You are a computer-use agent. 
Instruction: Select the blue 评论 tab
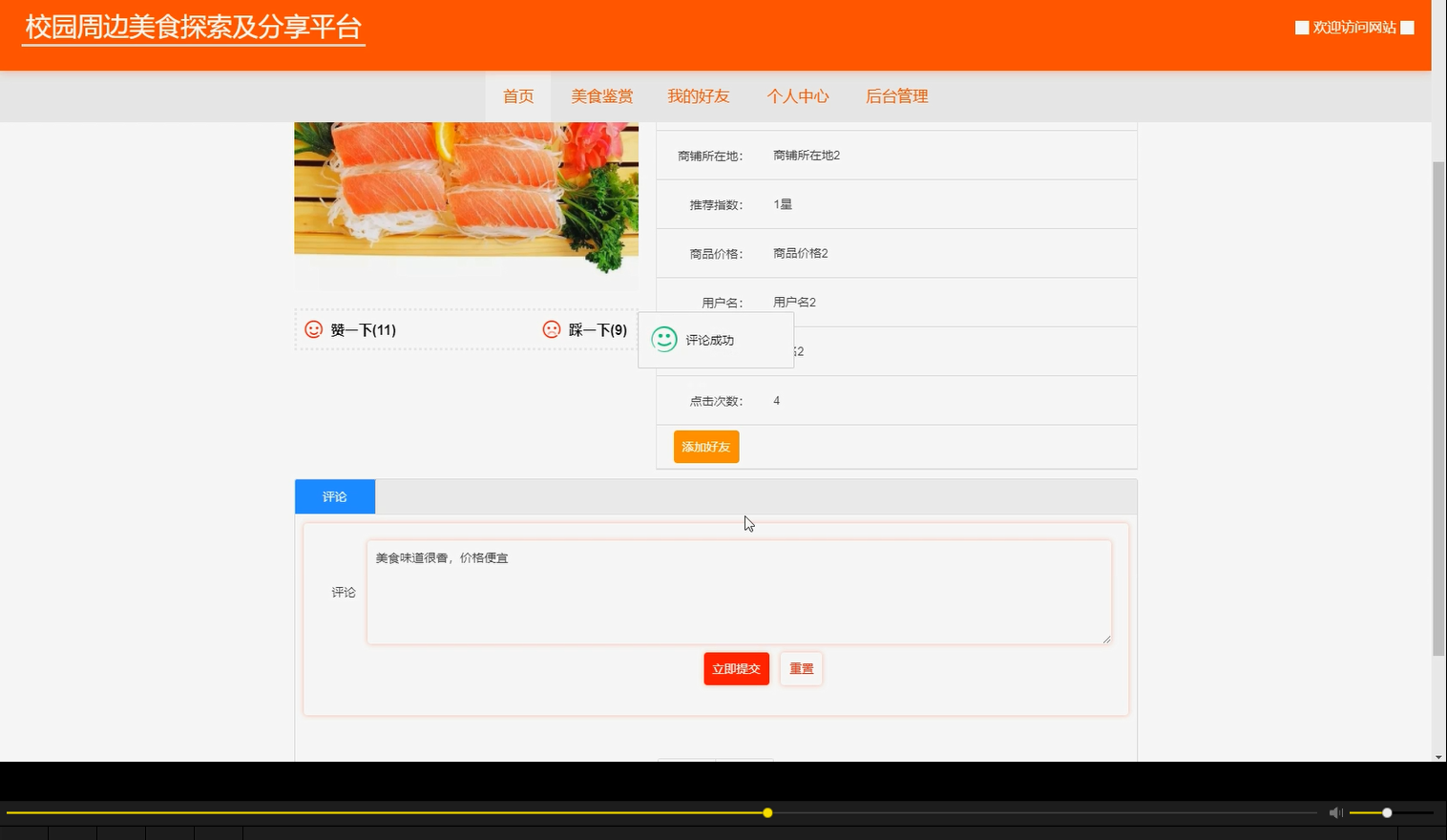(334, 495)
